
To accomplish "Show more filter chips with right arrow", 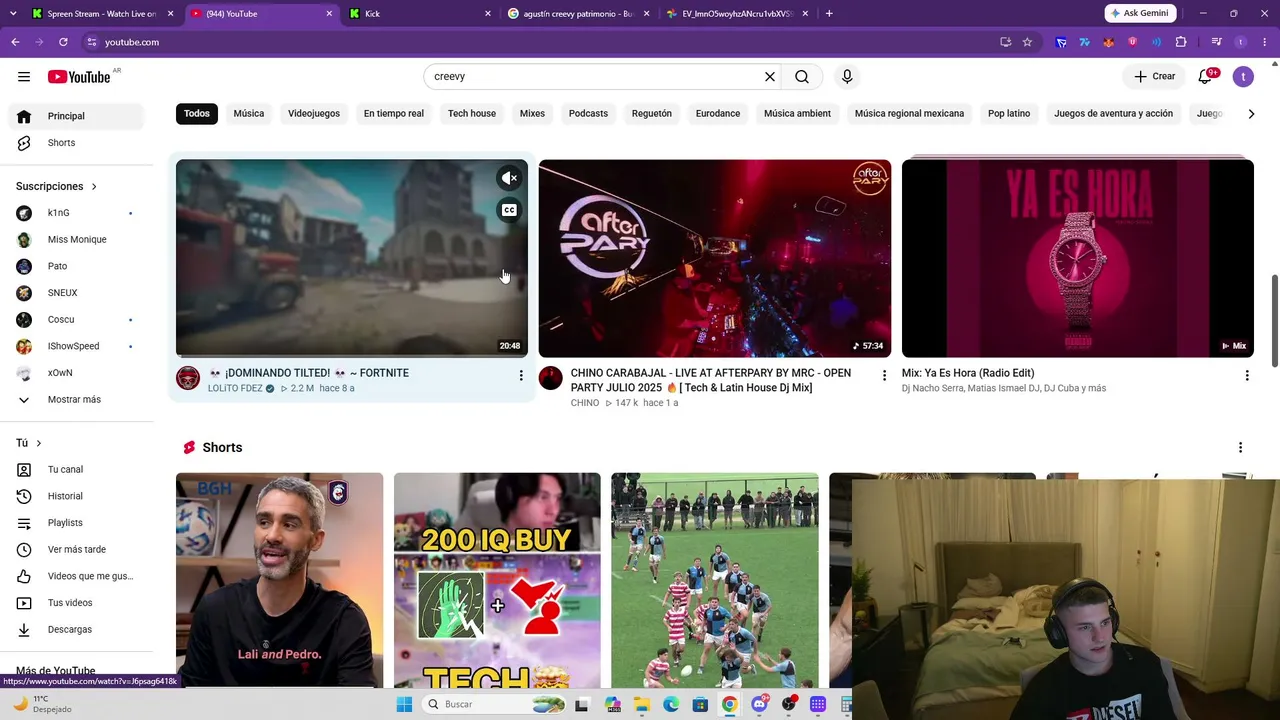I will [1251, 114].
